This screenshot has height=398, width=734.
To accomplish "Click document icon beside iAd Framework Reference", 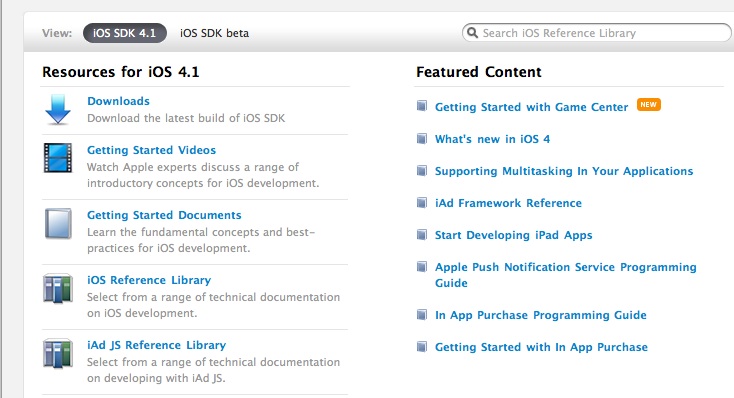I will pyautogui.click(x=422, y=203).
